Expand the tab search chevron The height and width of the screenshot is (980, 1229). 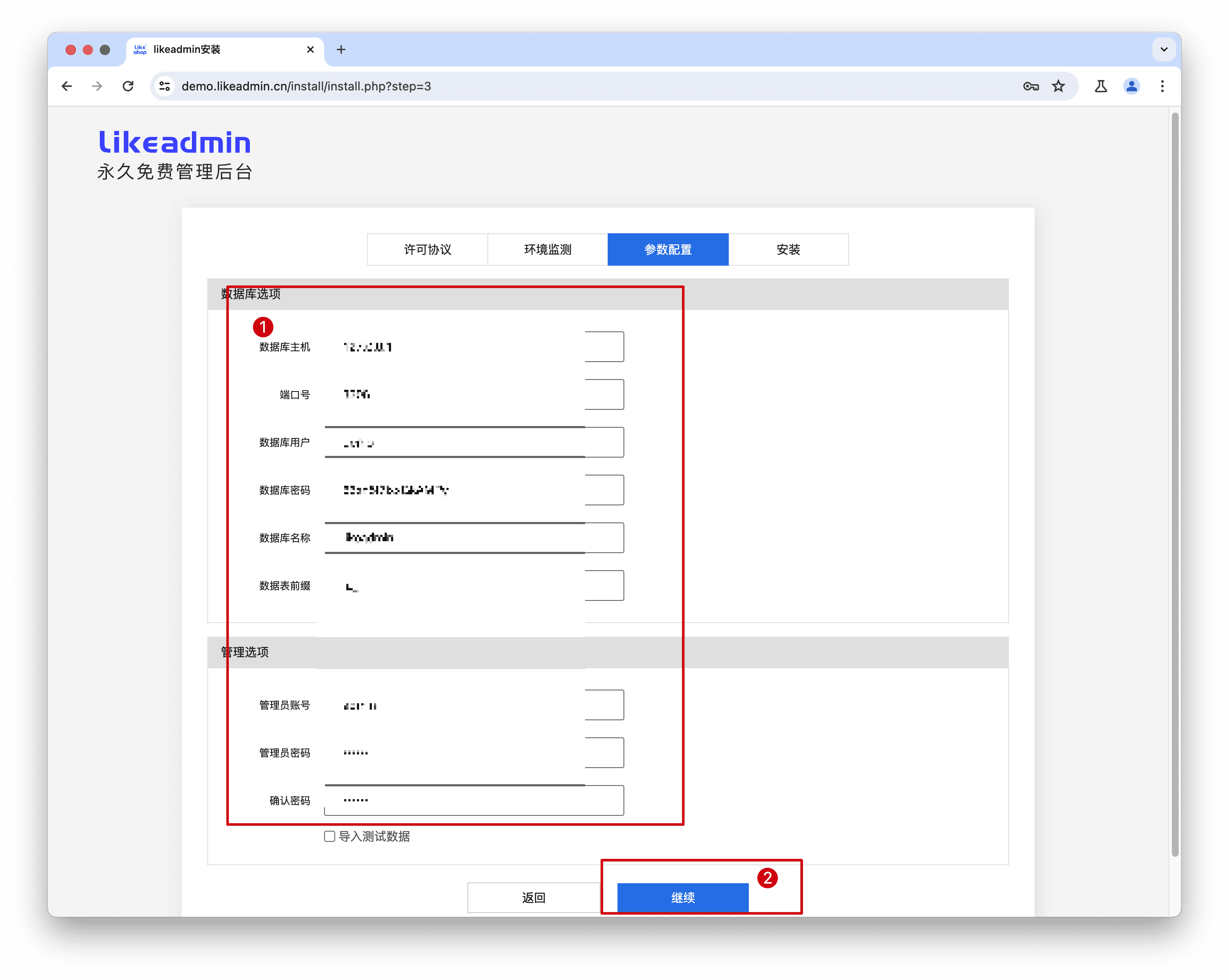[1163, 49]
